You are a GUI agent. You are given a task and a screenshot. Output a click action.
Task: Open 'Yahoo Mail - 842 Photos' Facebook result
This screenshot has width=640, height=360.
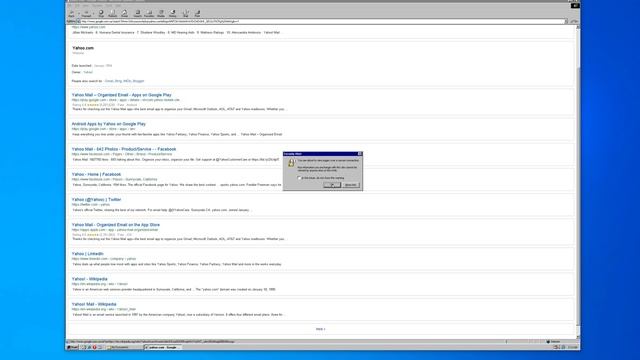point(124,149)
